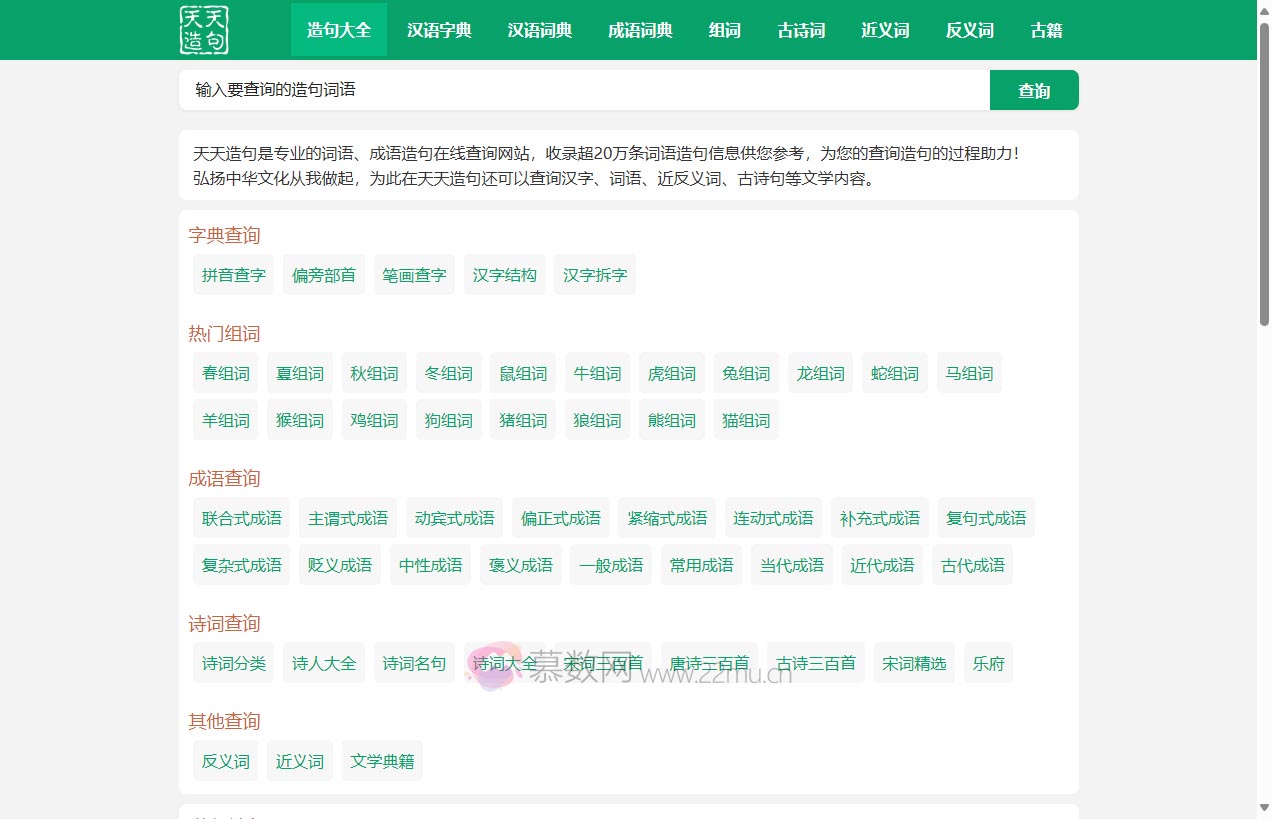
Task: Go to the 成语词典 menu item
Action: (640, 30)
